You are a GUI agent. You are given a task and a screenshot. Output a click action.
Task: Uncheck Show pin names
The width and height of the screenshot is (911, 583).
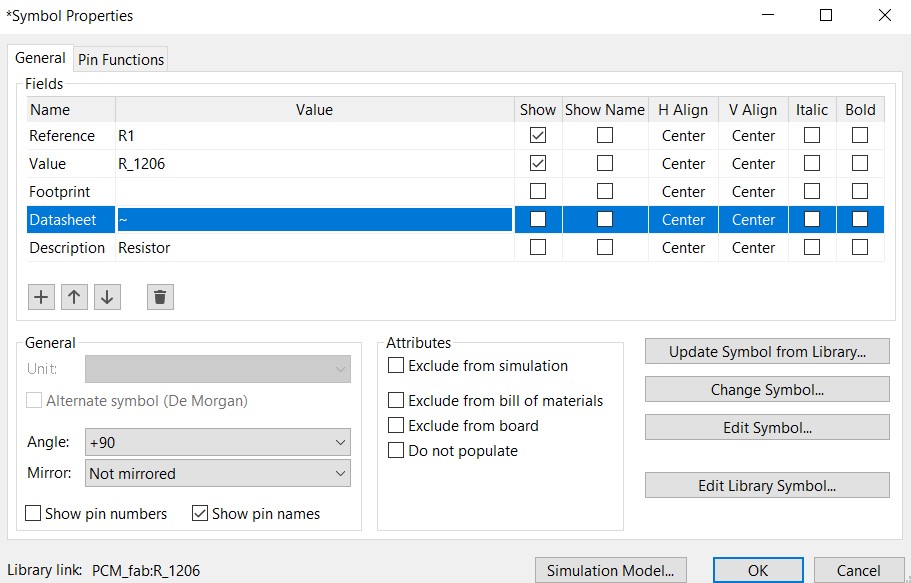200,514
